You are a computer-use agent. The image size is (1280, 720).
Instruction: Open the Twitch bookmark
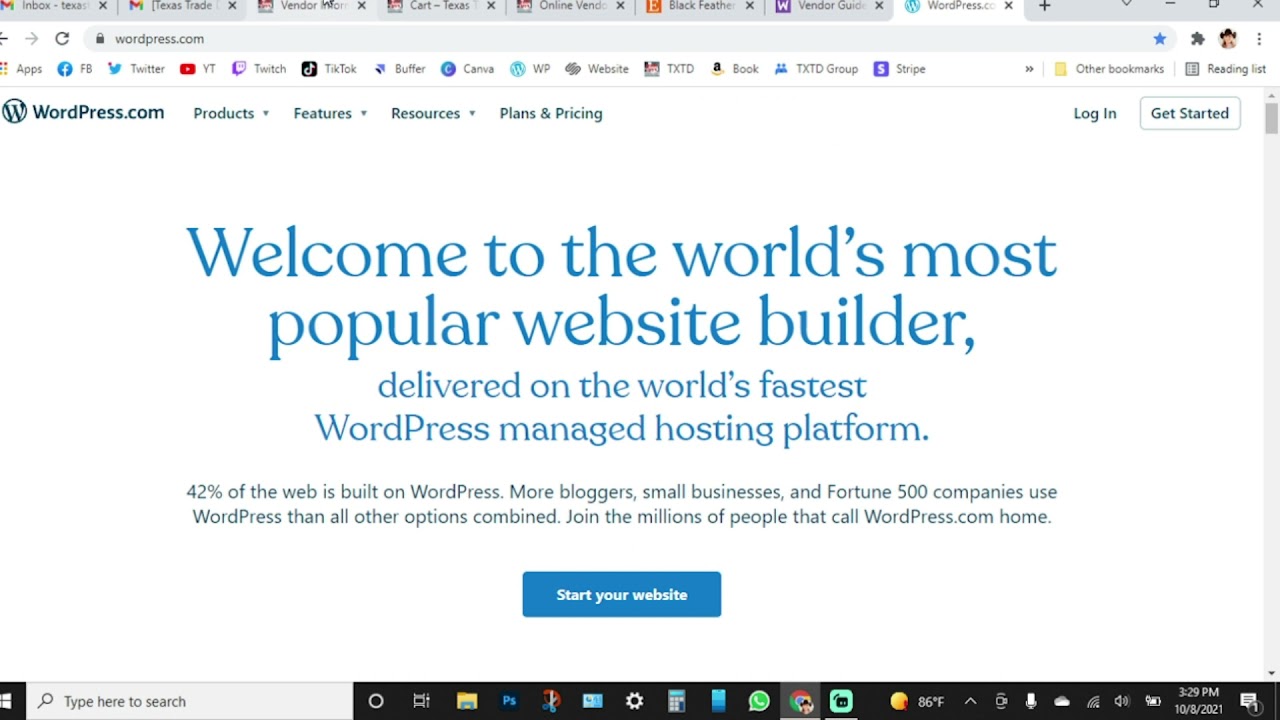(258, 69)
